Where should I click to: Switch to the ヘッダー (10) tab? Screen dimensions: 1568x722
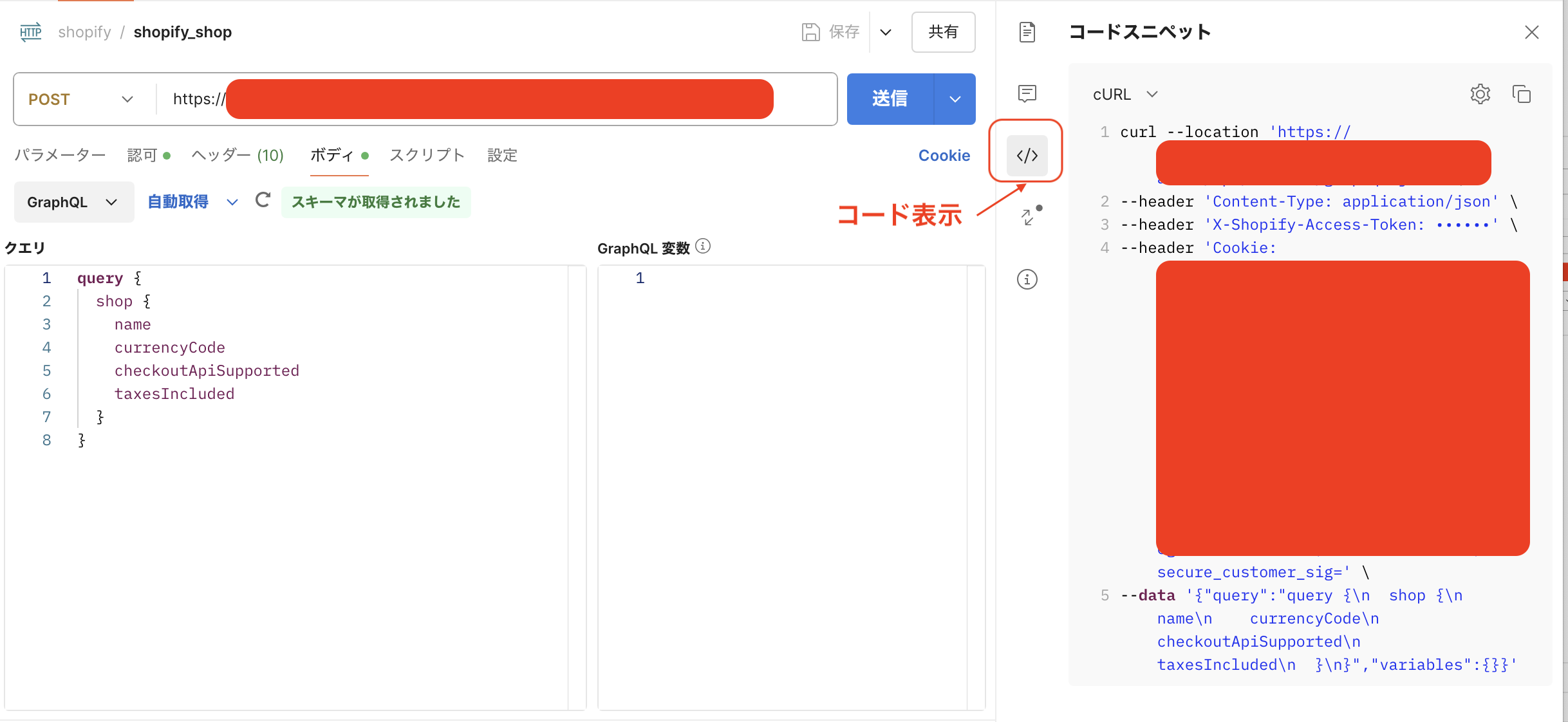[237, 155]
